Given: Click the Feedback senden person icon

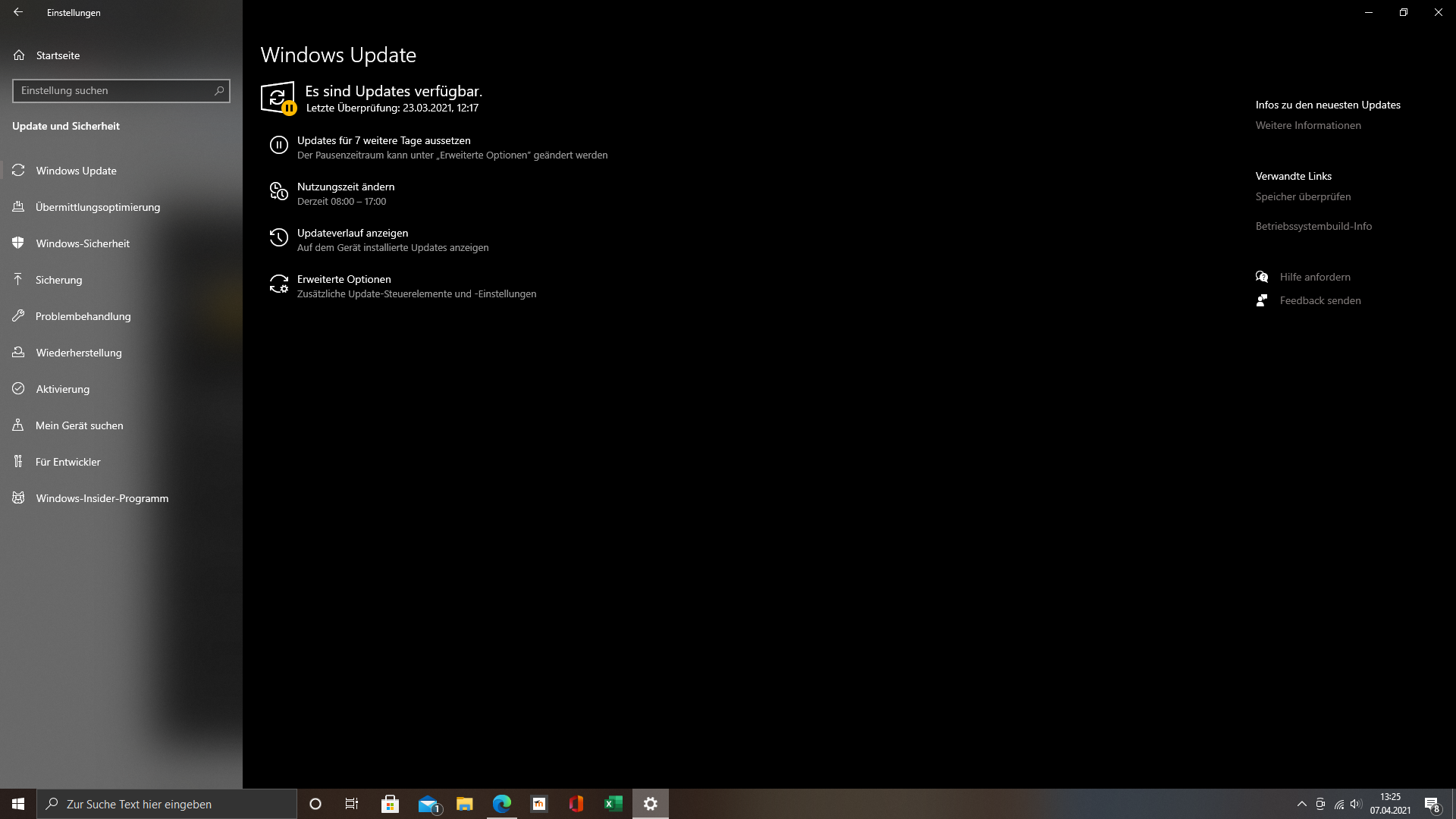Looking at the screenshot, I should (x=1262, y=300).
